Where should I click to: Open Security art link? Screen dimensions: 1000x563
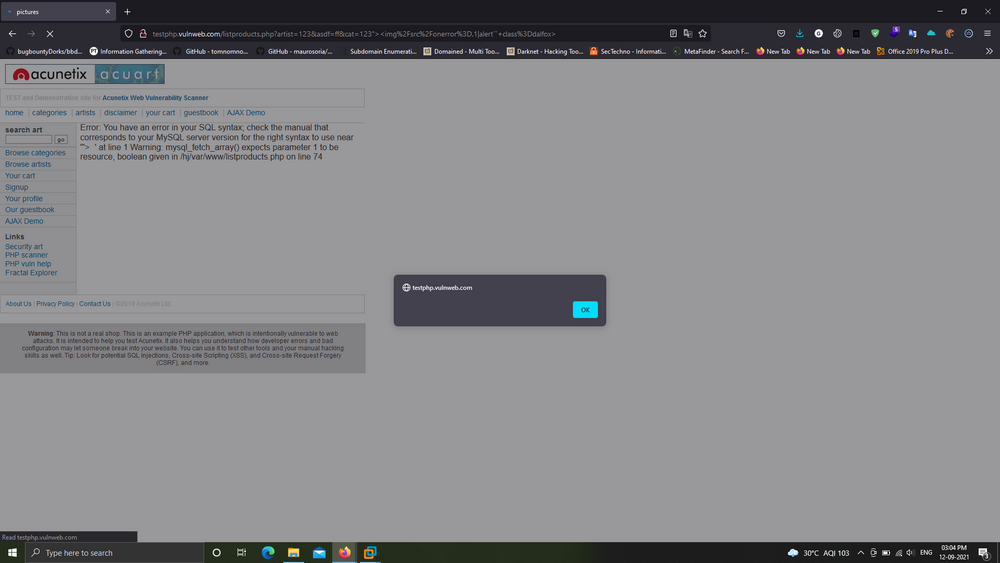pos(24,247)
